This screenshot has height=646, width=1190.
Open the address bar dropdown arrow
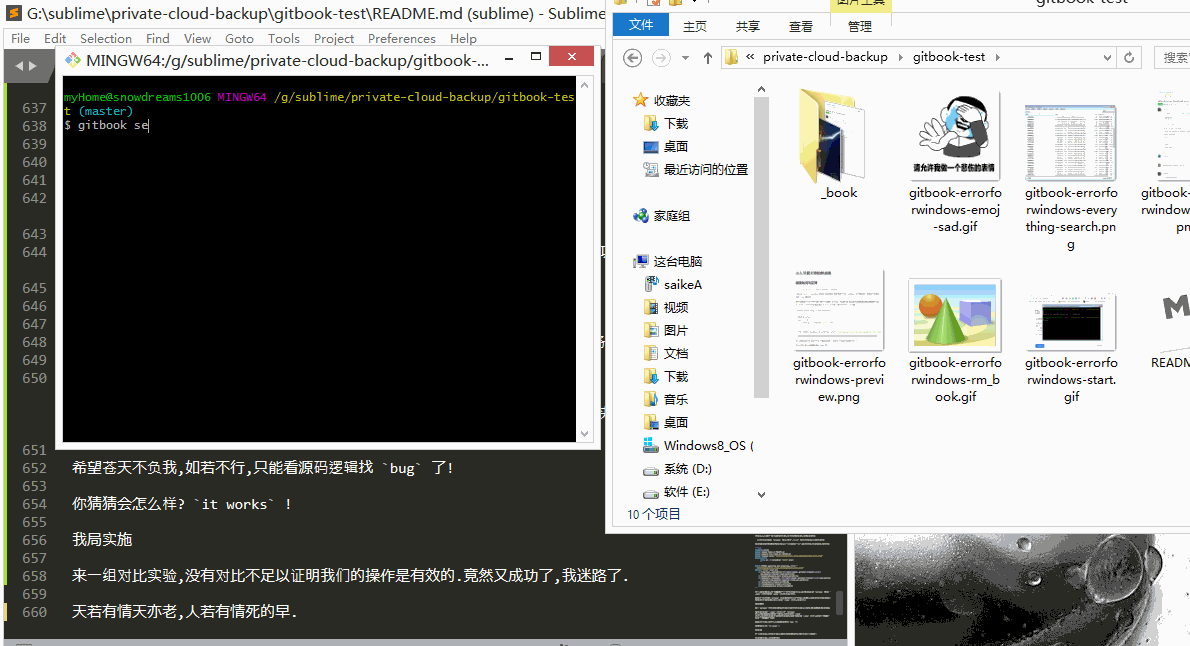point(1107,57)
